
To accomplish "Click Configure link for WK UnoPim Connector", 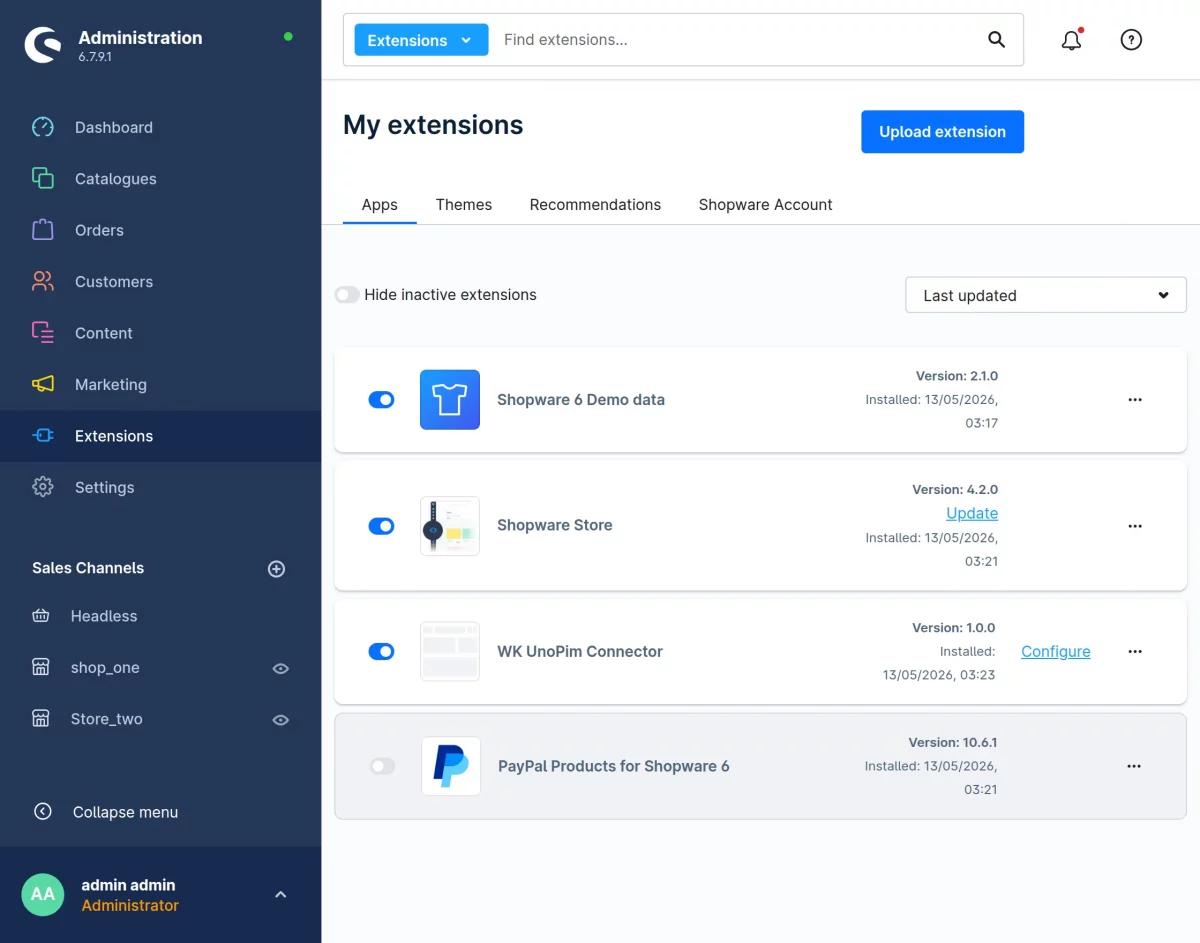I will [x=1056, y=652].
